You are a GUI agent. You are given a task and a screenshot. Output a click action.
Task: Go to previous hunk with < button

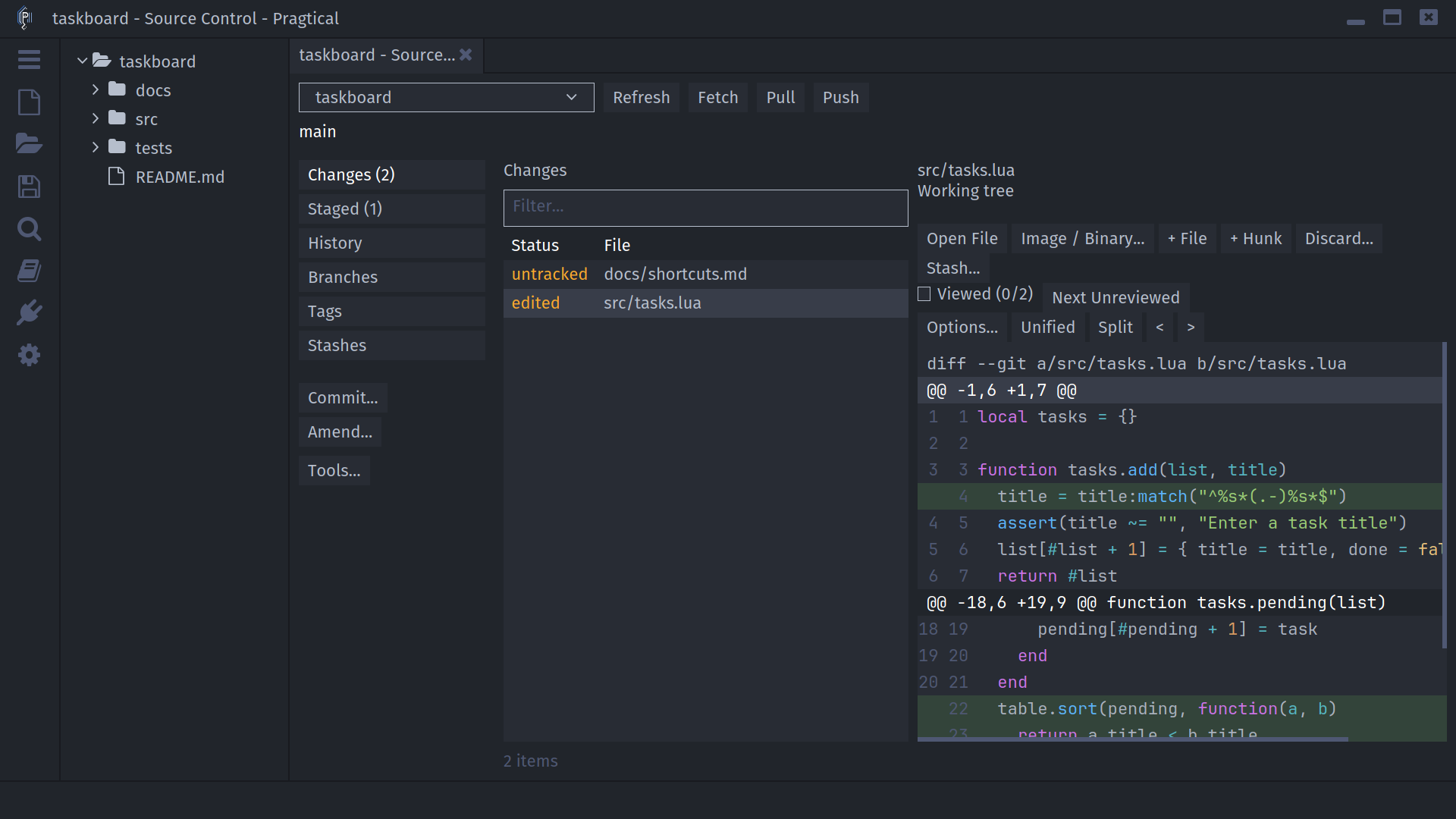pyautogui.click(x=1159, y=327)
